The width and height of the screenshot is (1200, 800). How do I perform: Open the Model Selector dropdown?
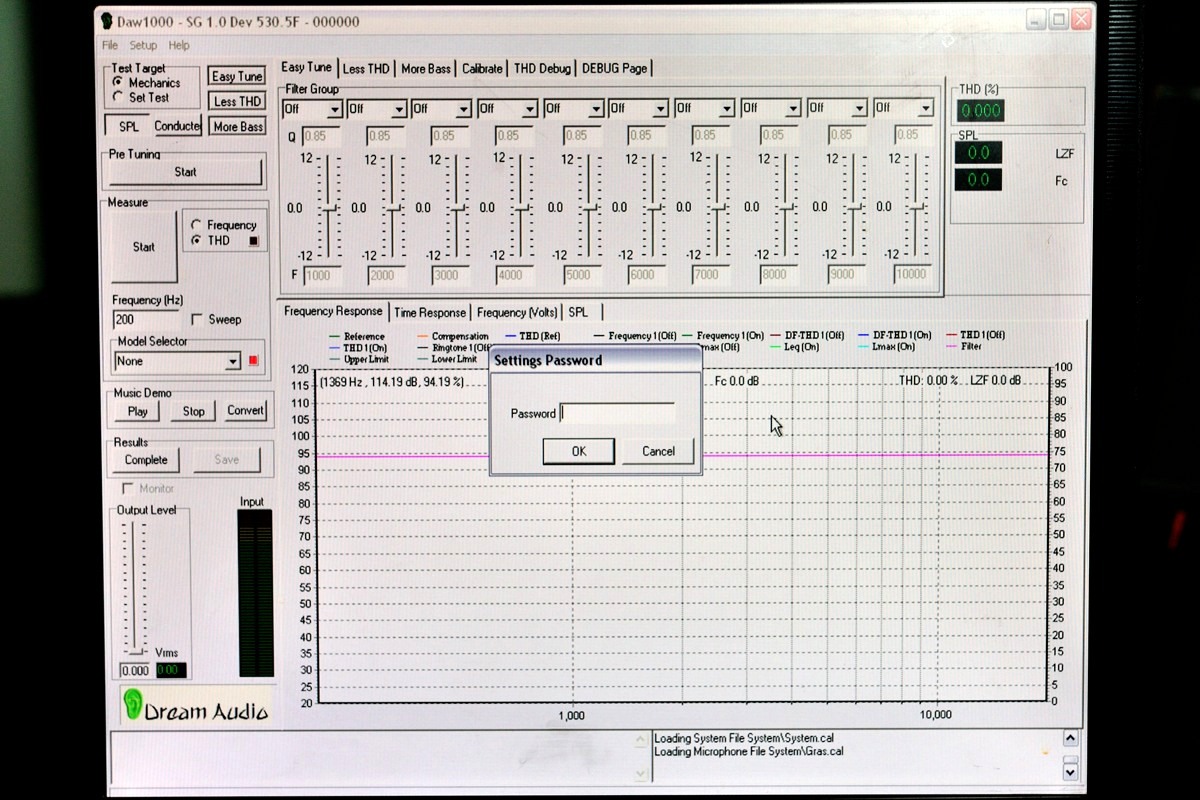(233, 362)
